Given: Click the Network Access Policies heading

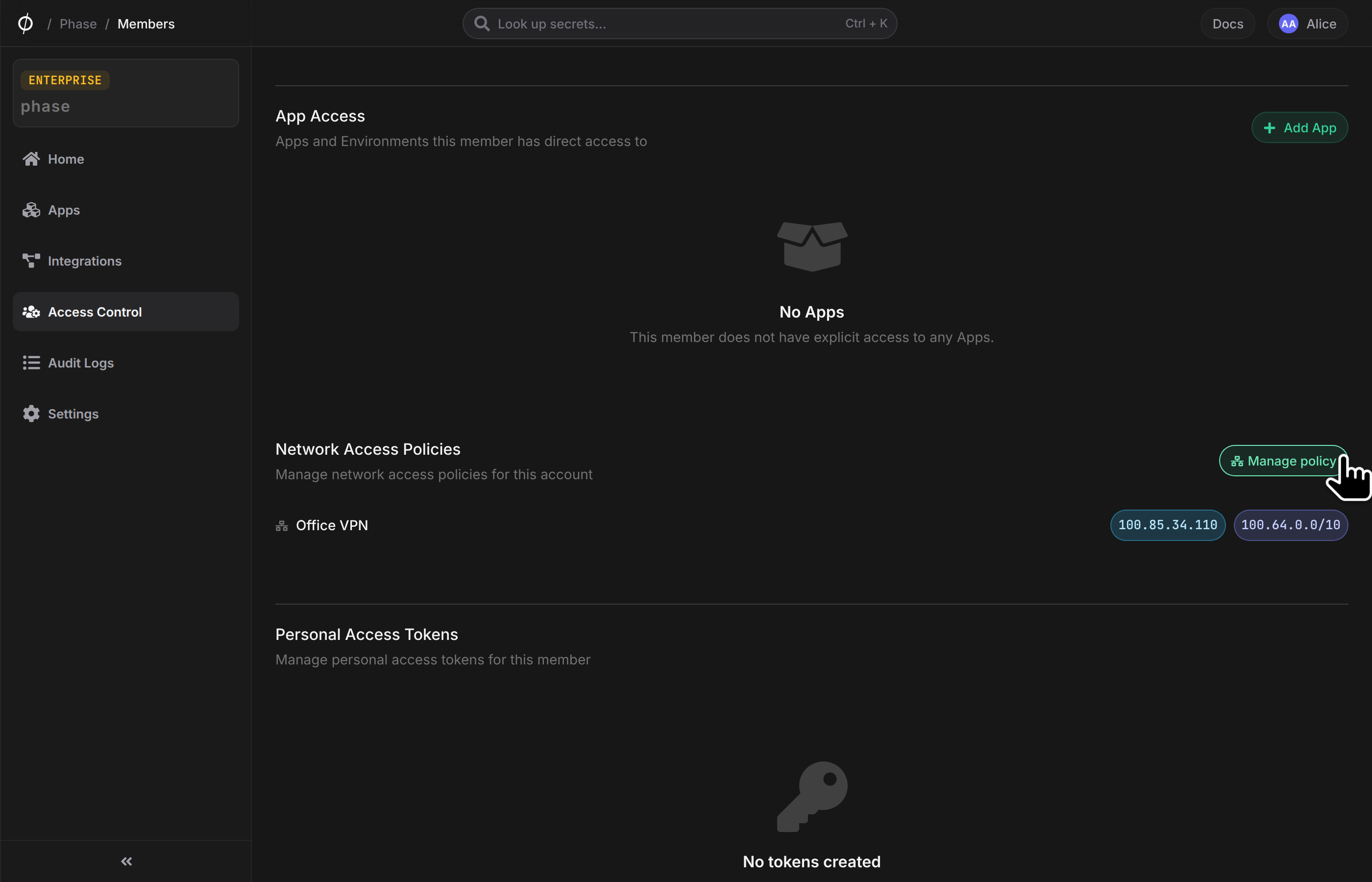Looking at the screenshot, I should 367,449.
